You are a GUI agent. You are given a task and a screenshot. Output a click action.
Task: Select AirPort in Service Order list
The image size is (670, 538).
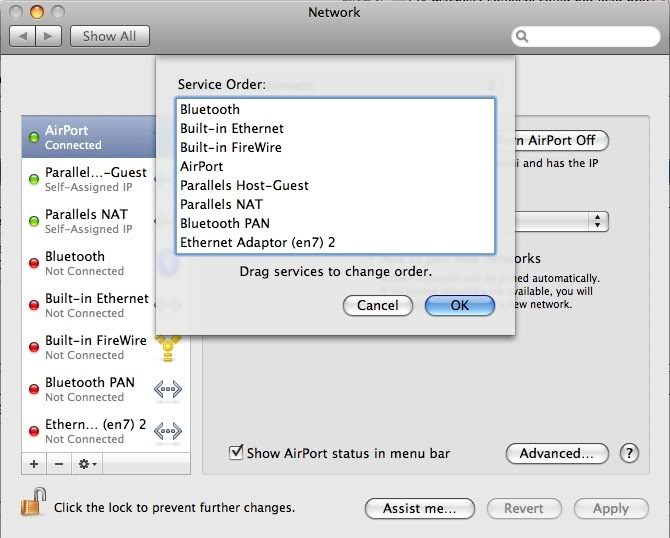point(335,166)
